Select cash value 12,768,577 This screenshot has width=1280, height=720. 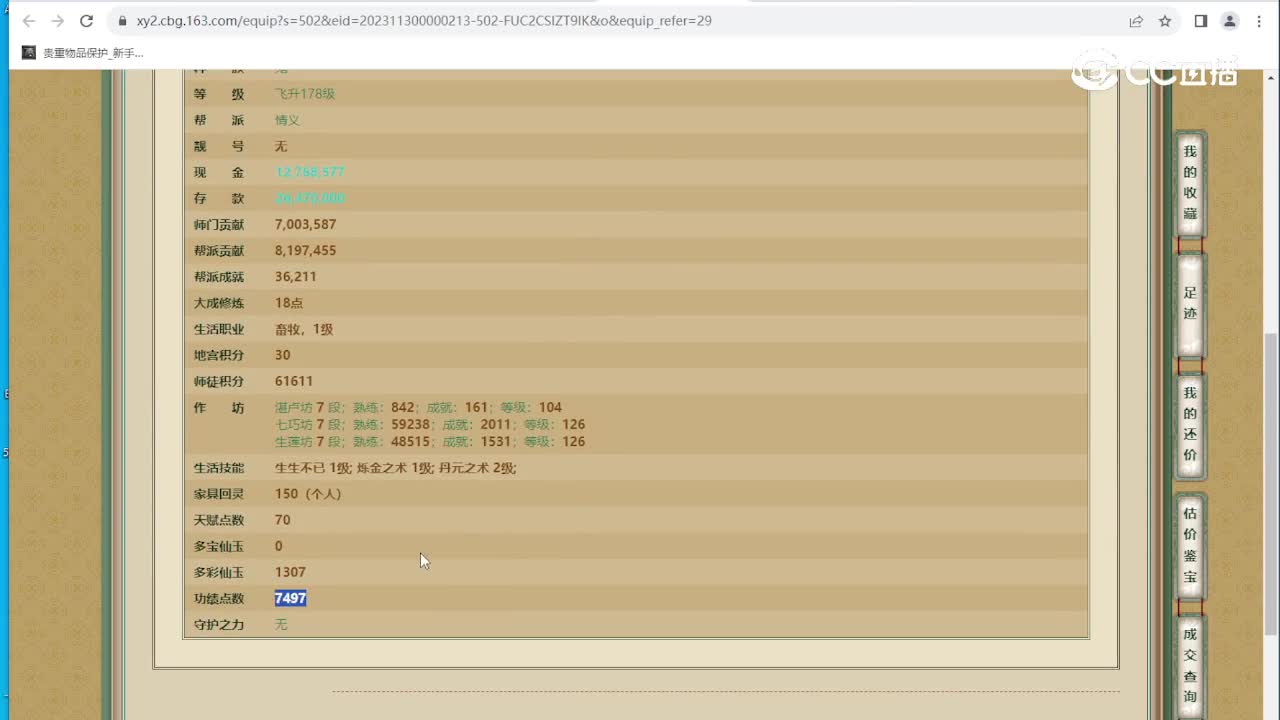310,172
